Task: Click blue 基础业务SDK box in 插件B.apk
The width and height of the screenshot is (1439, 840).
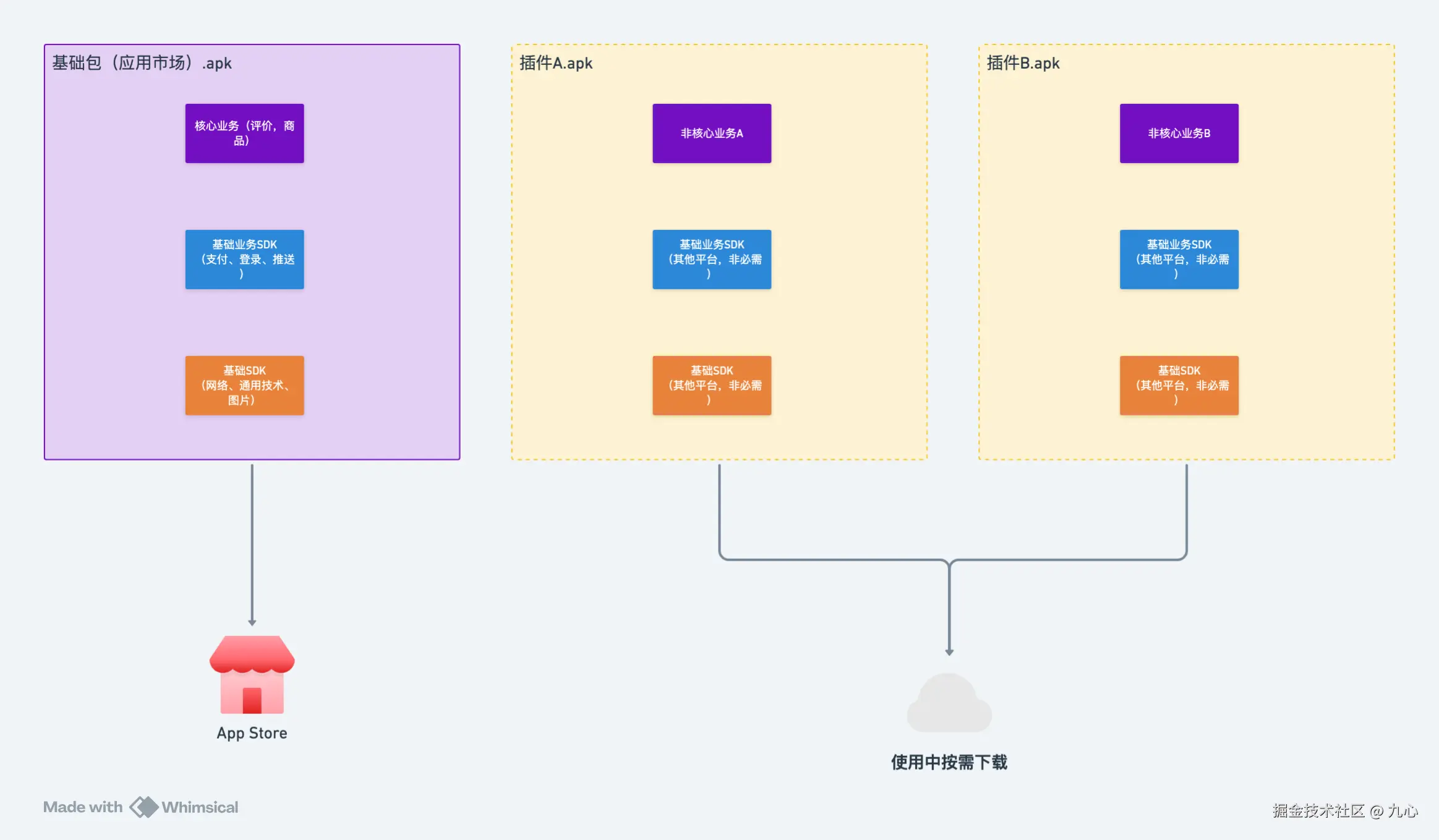Action: point(1179,259)
